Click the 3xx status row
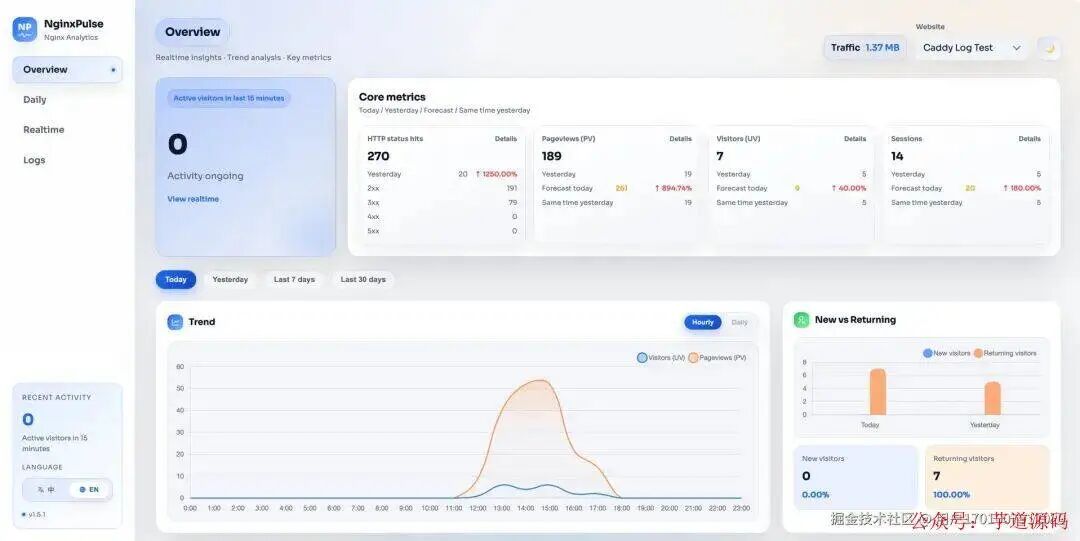 coord(442,203)
